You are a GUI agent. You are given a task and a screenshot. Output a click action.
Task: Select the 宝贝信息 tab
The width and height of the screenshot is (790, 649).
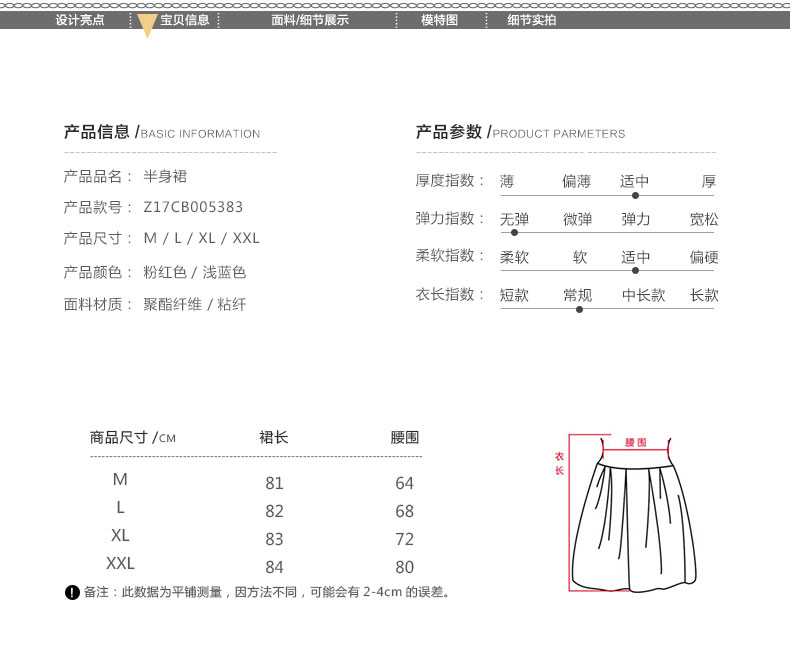(x=184, y=20)
